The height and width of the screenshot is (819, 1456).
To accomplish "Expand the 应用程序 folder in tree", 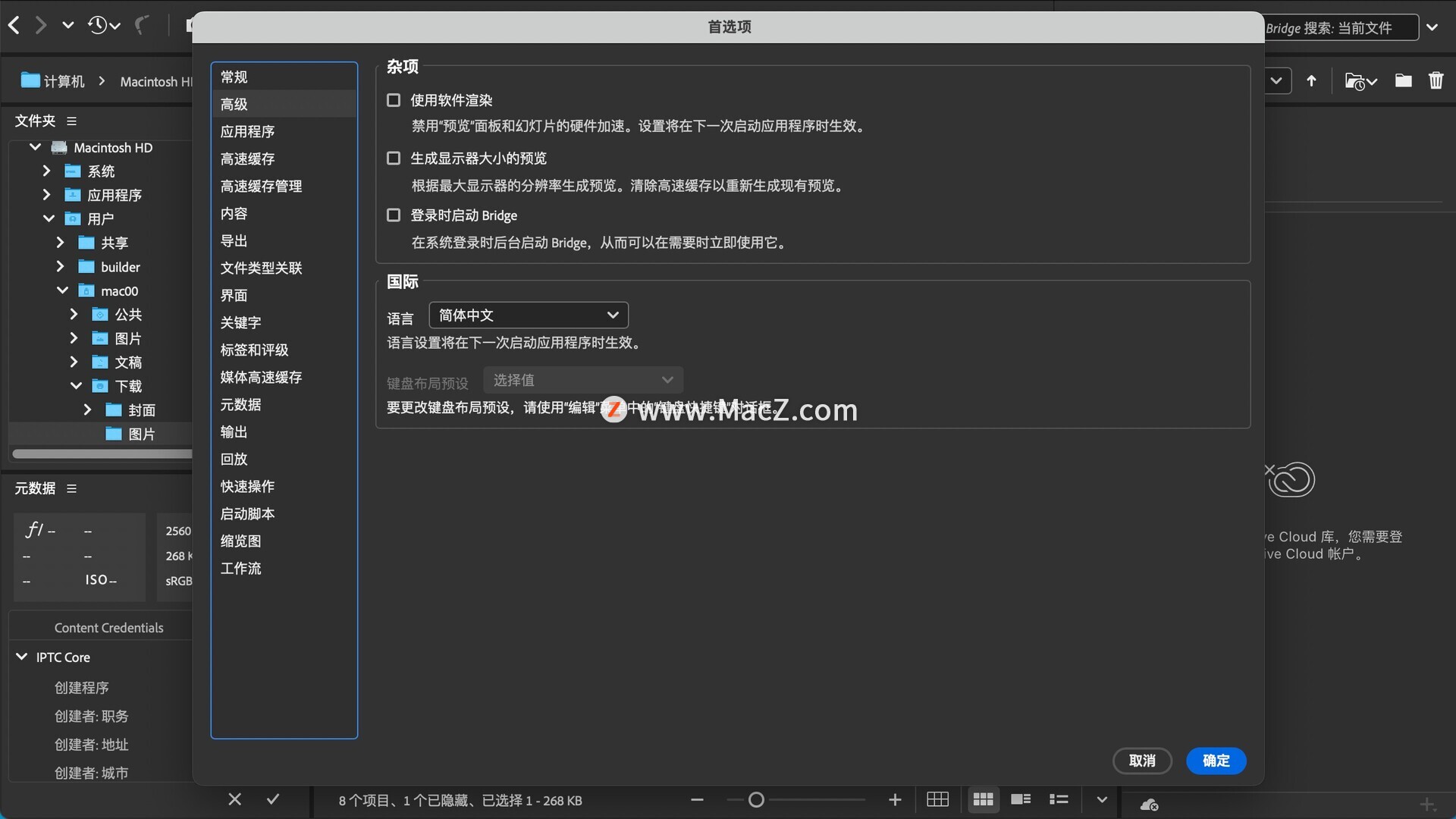I will (47, 195).
